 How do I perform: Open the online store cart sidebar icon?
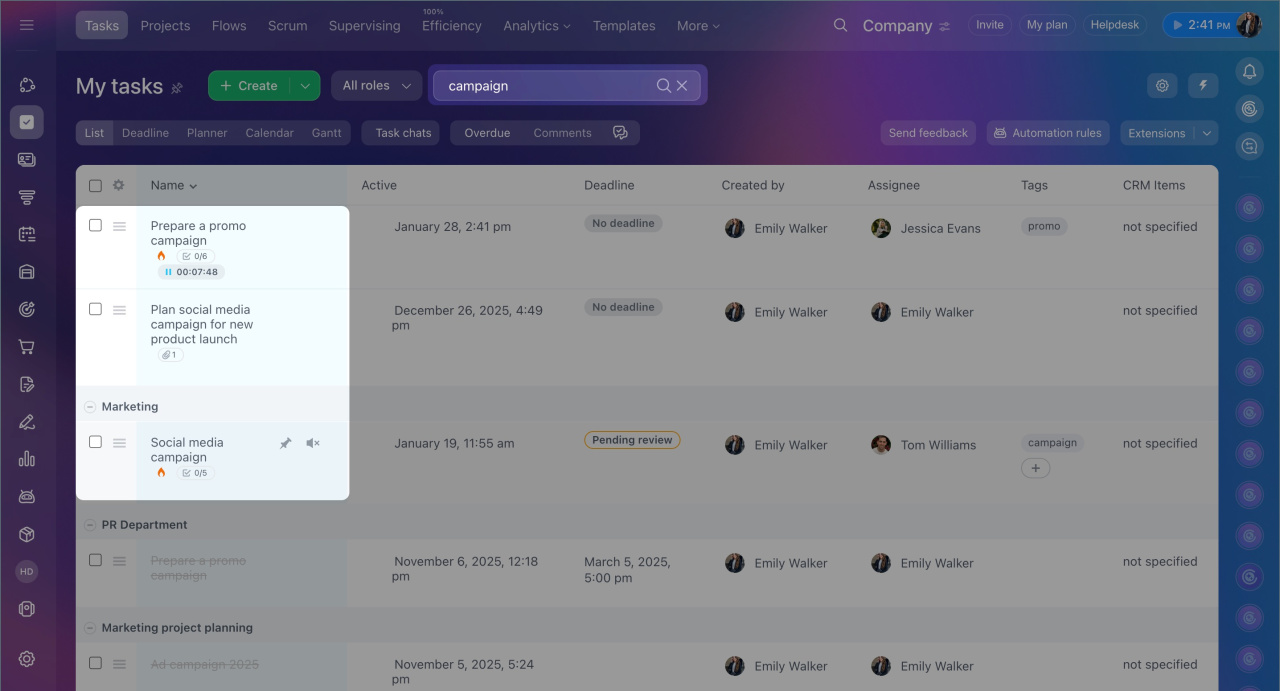[x=27, y=347]
